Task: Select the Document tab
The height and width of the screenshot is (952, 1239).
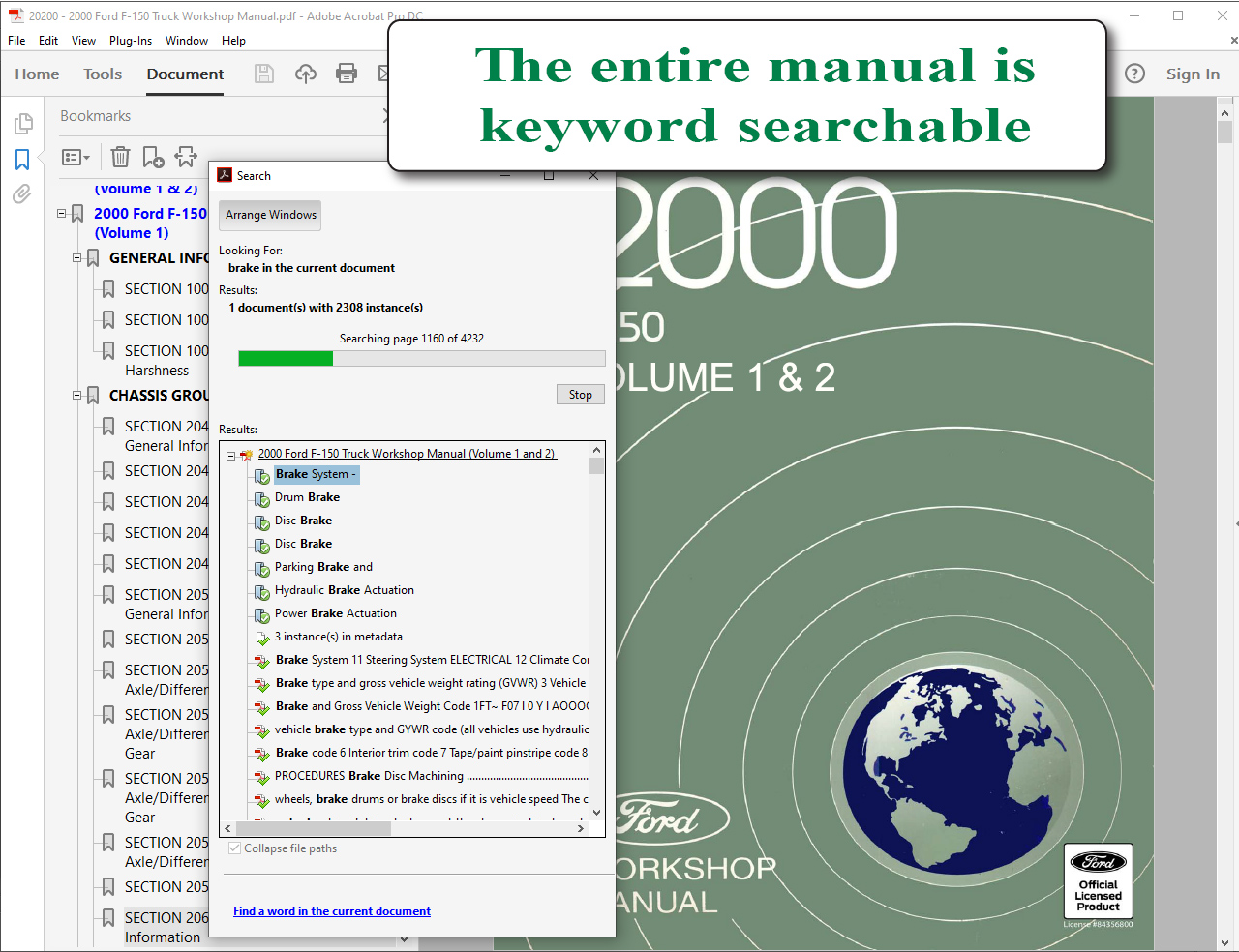Action: pos(185,74)
